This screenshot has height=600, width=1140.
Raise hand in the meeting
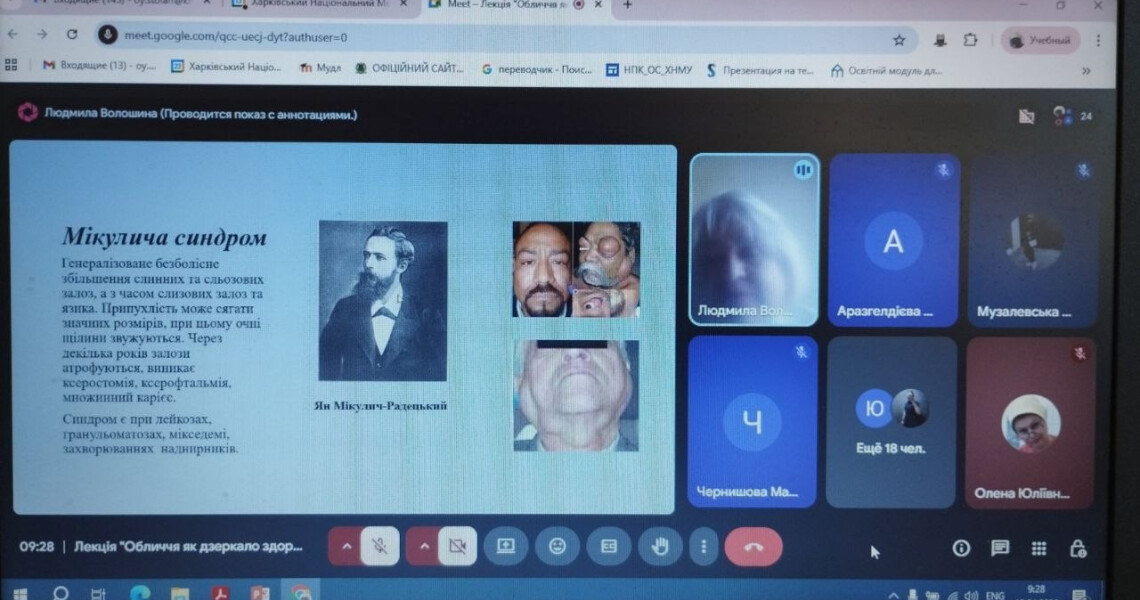point(659,546)
